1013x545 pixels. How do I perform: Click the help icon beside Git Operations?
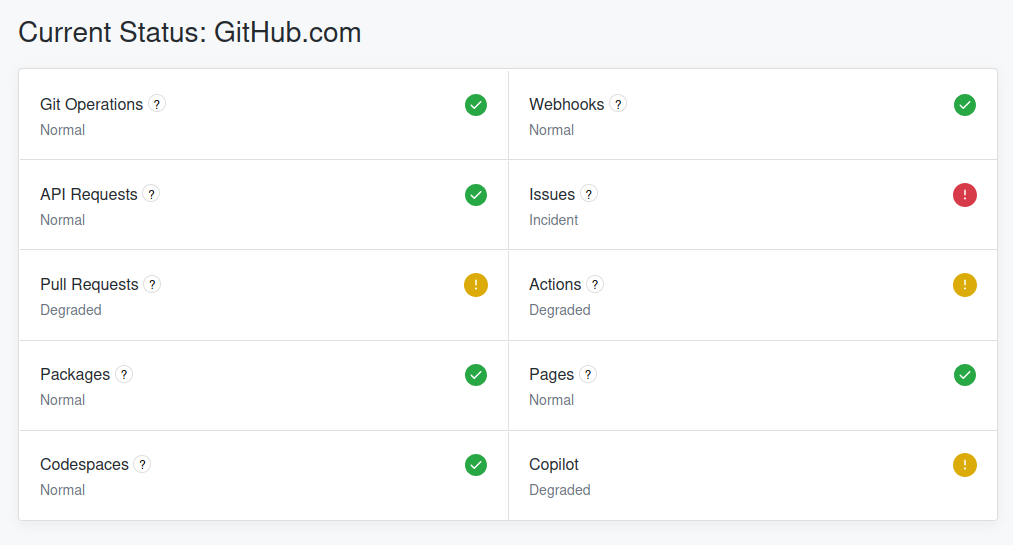[x=157, y=104]
